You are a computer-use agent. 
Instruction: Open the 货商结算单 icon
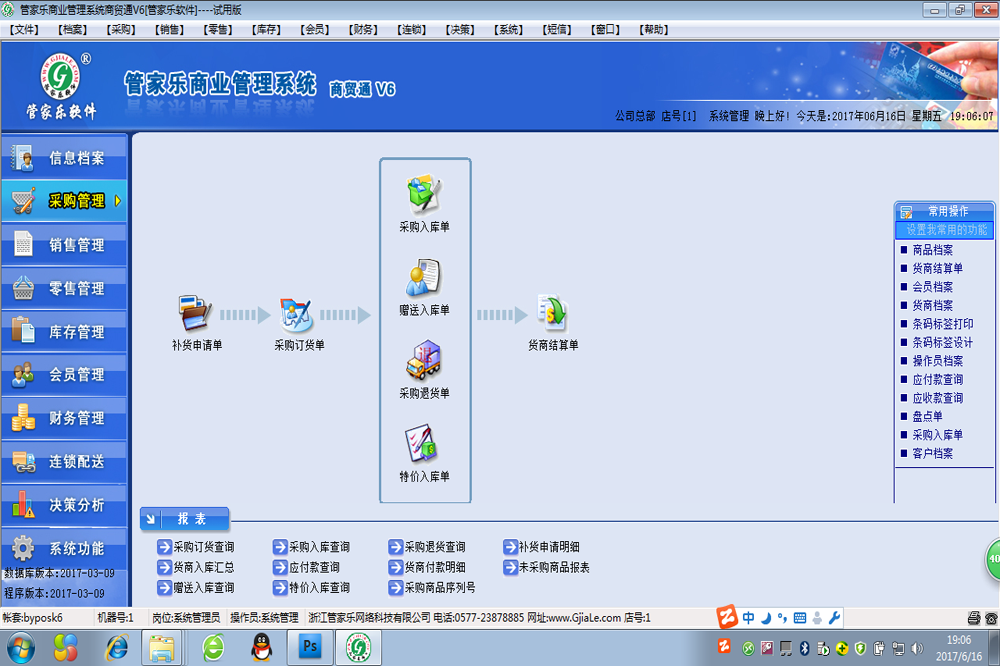[552, 313]
